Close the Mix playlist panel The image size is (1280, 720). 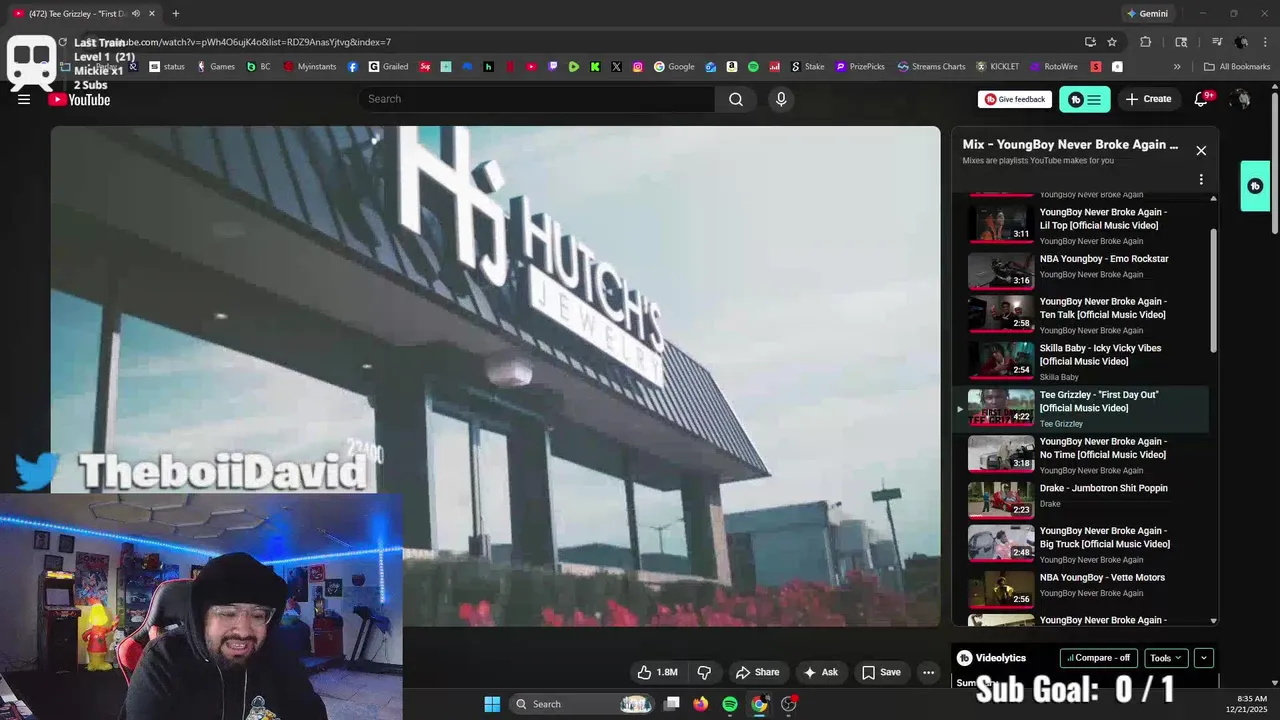[x=1201, y=150]
